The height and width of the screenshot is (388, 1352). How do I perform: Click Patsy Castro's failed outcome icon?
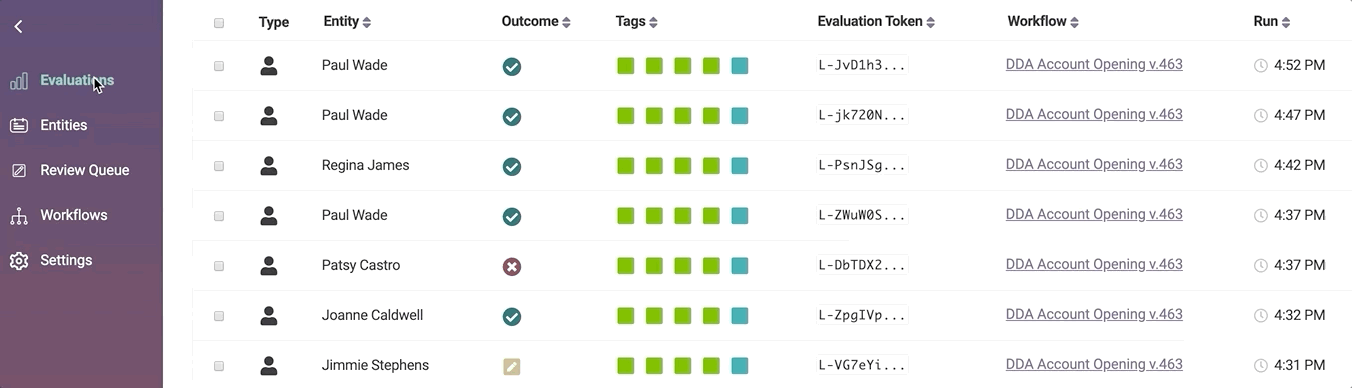click(x=512, y=267)
